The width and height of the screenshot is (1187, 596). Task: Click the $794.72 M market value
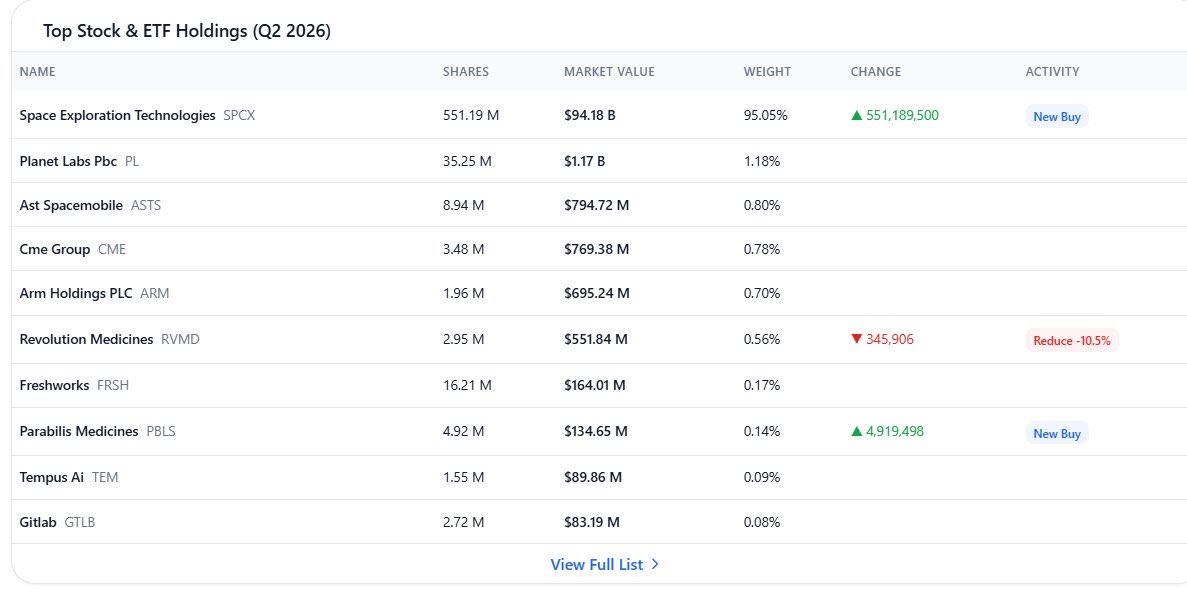(597, 204)
